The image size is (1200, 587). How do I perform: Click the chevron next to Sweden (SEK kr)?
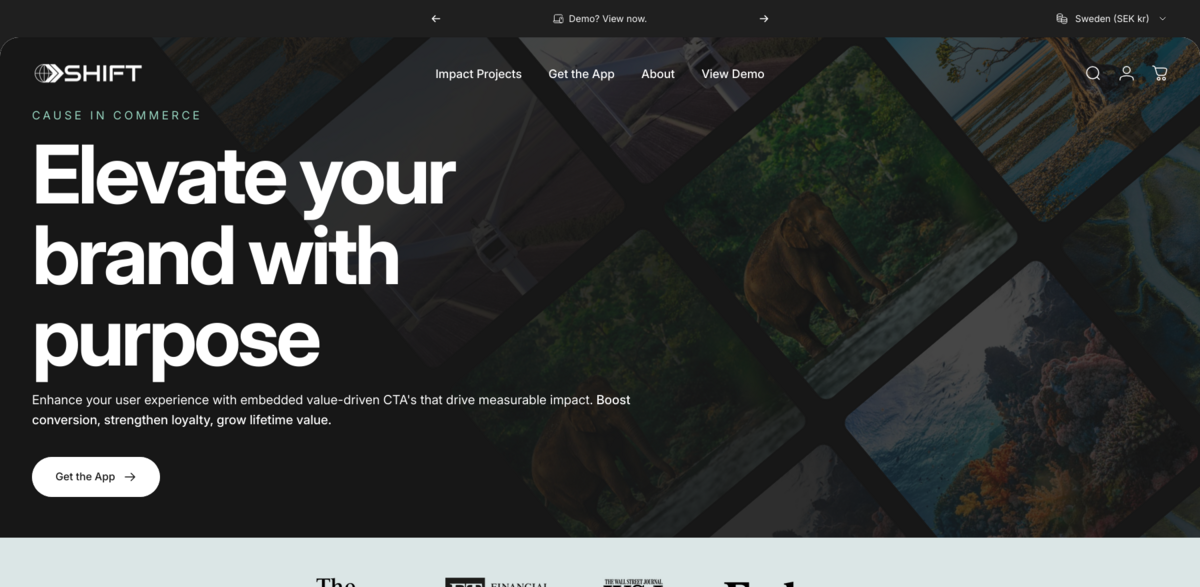click(x=1162, y=18)
